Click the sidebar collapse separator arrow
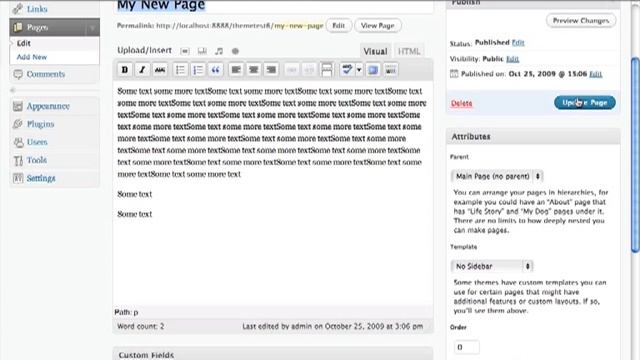The width and height of the screenshot is (640, 360). point(12,90)
